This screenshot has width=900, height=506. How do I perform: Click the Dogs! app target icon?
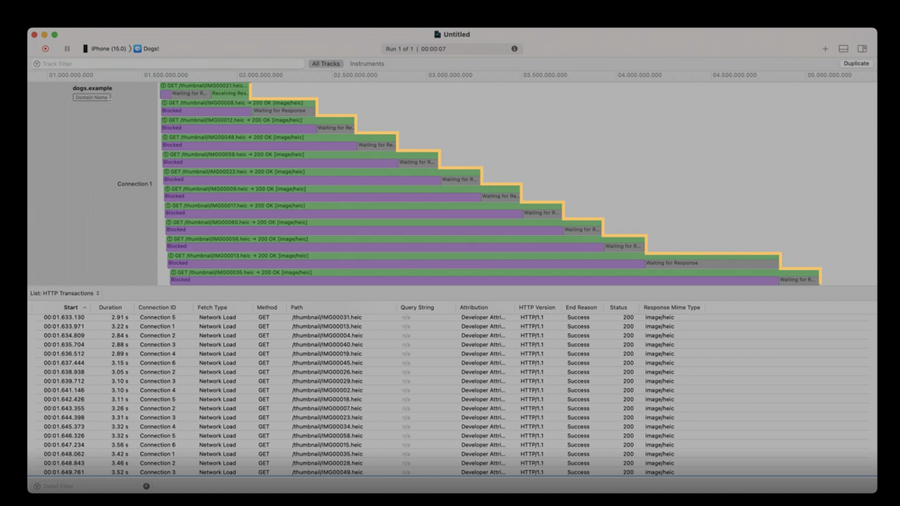click(138, 49)
